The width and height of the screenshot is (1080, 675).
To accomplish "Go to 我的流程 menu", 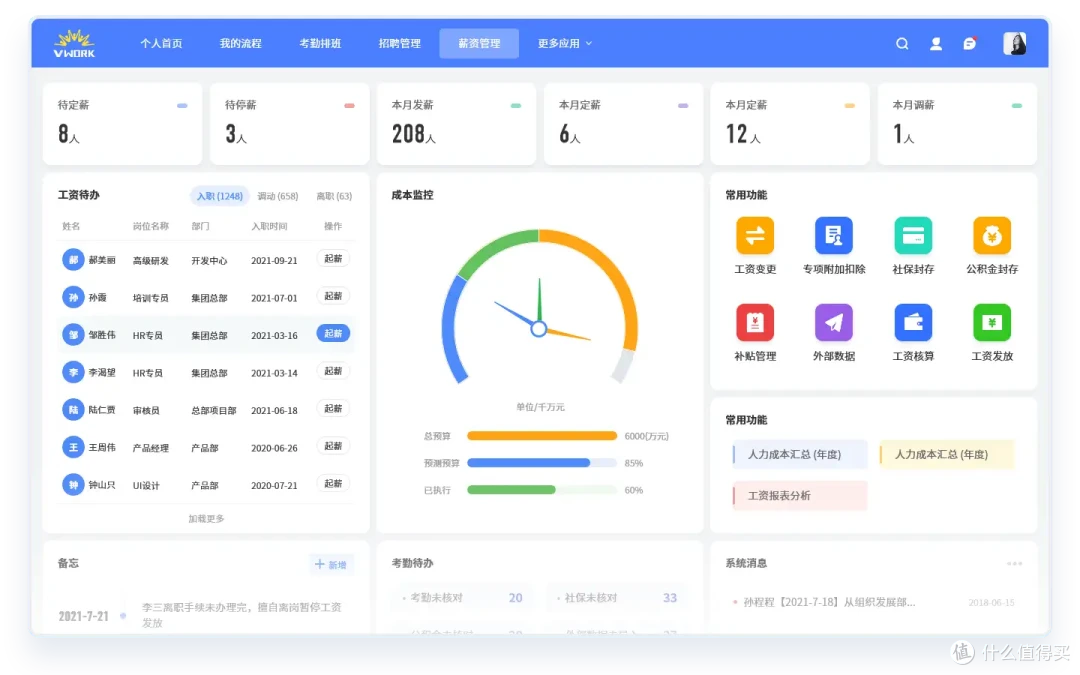I will [240, 43].
